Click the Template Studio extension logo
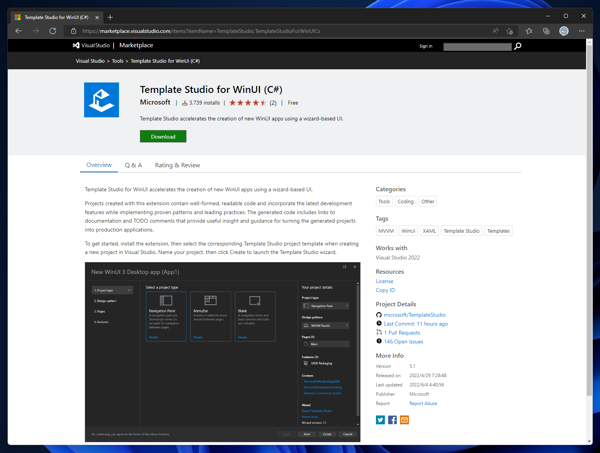 point(101,100)
